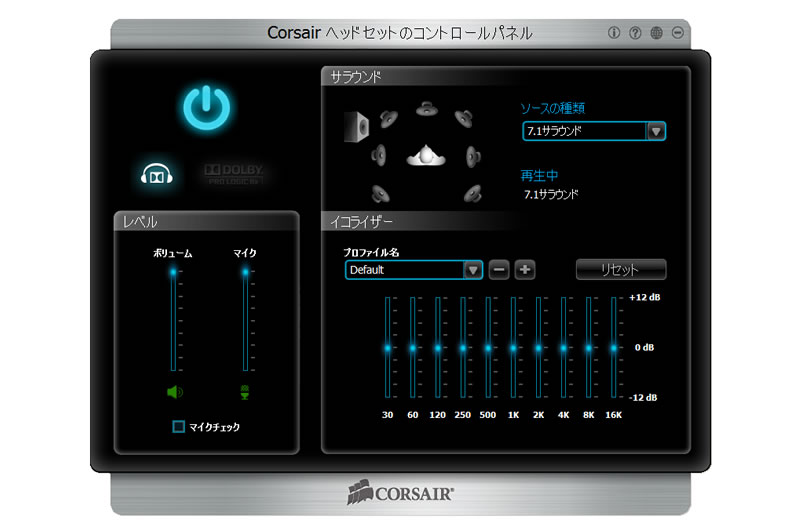Screen dimensions: 800x520
Task: Open the Default profile name dropdown
Action: [414, 270]
